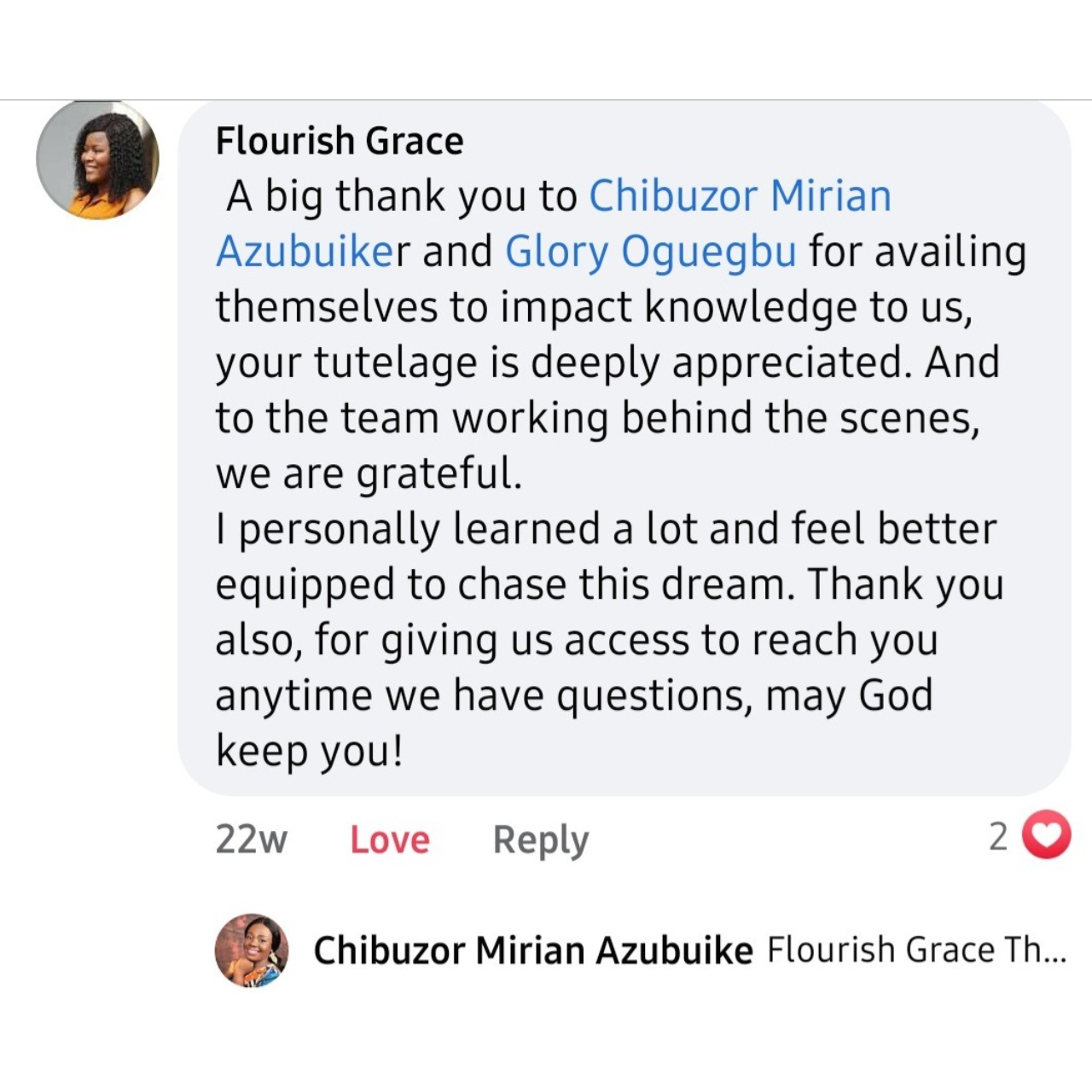The height and width of the screenshot is (1092, 1092).
Task: Open Flourish Grace's profile picture
Action: click(x=97, y=160)
